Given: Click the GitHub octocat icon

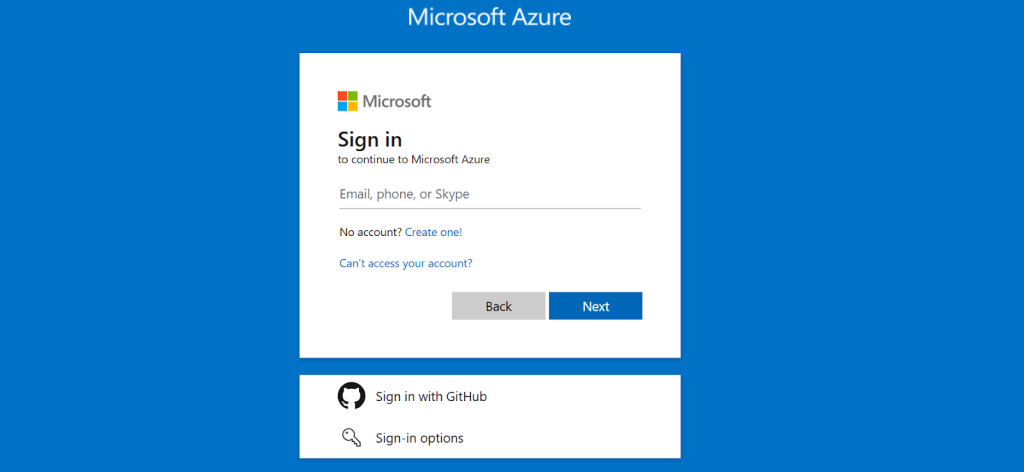Looking at the screenshot, I should coord(351,396).
